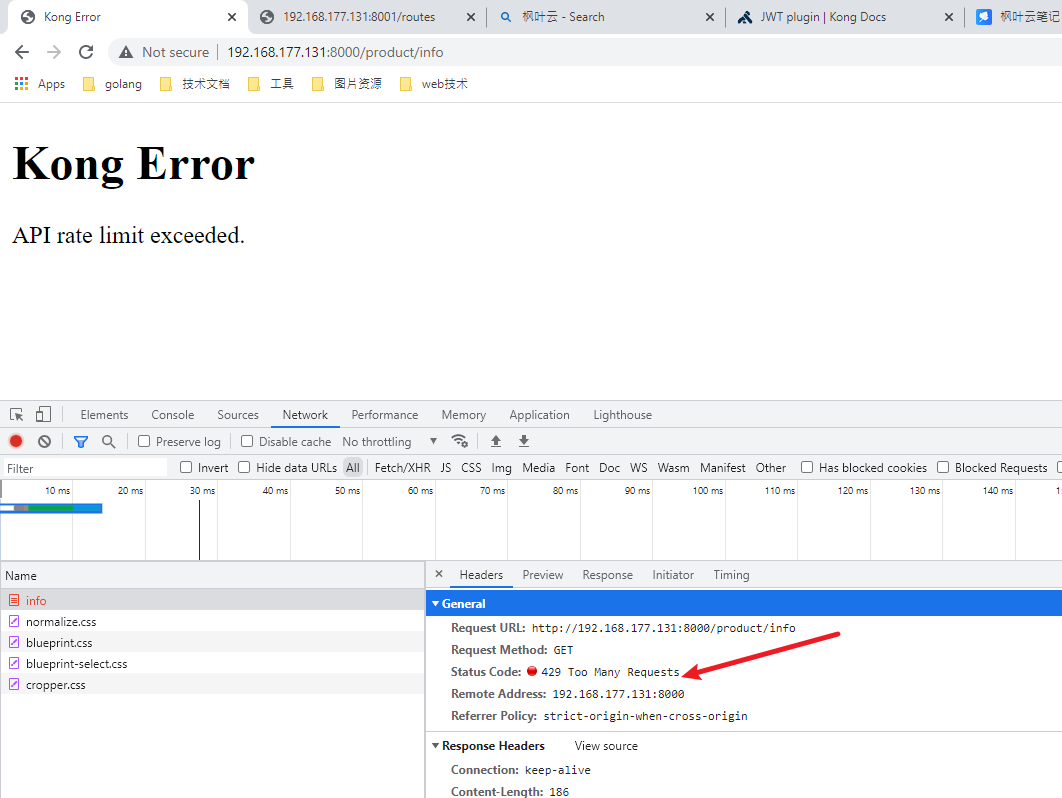Go back with the browser back arrow

[x=22, y=52]
